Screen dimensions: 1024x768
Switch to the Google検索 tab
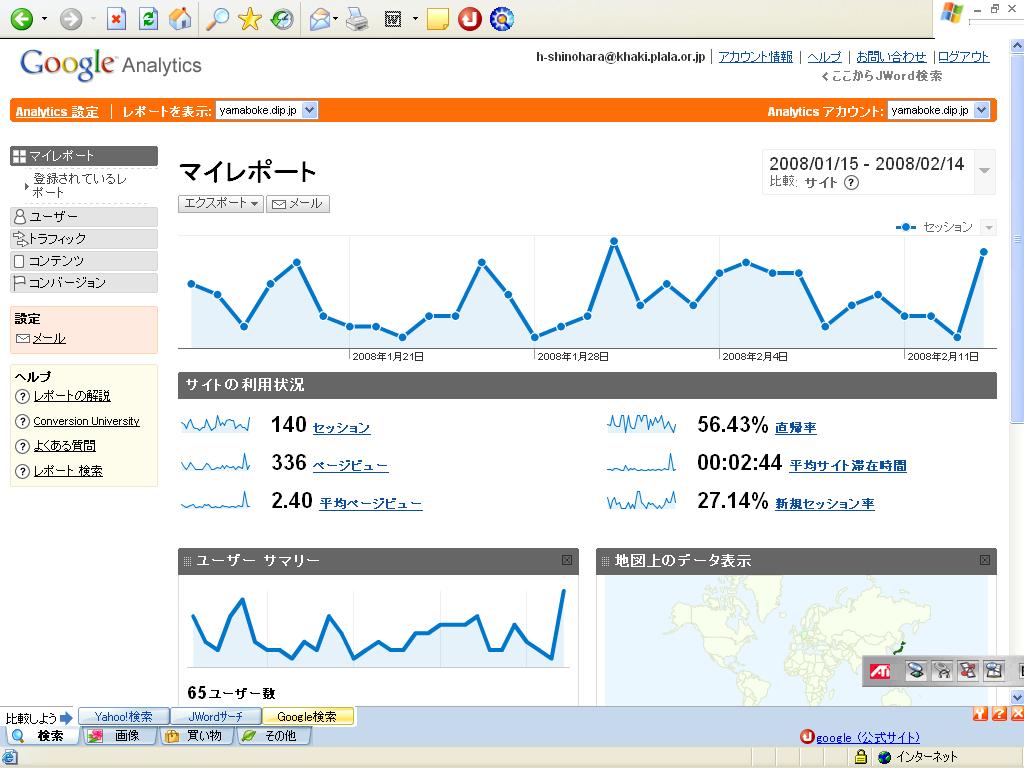pos(307,717)
